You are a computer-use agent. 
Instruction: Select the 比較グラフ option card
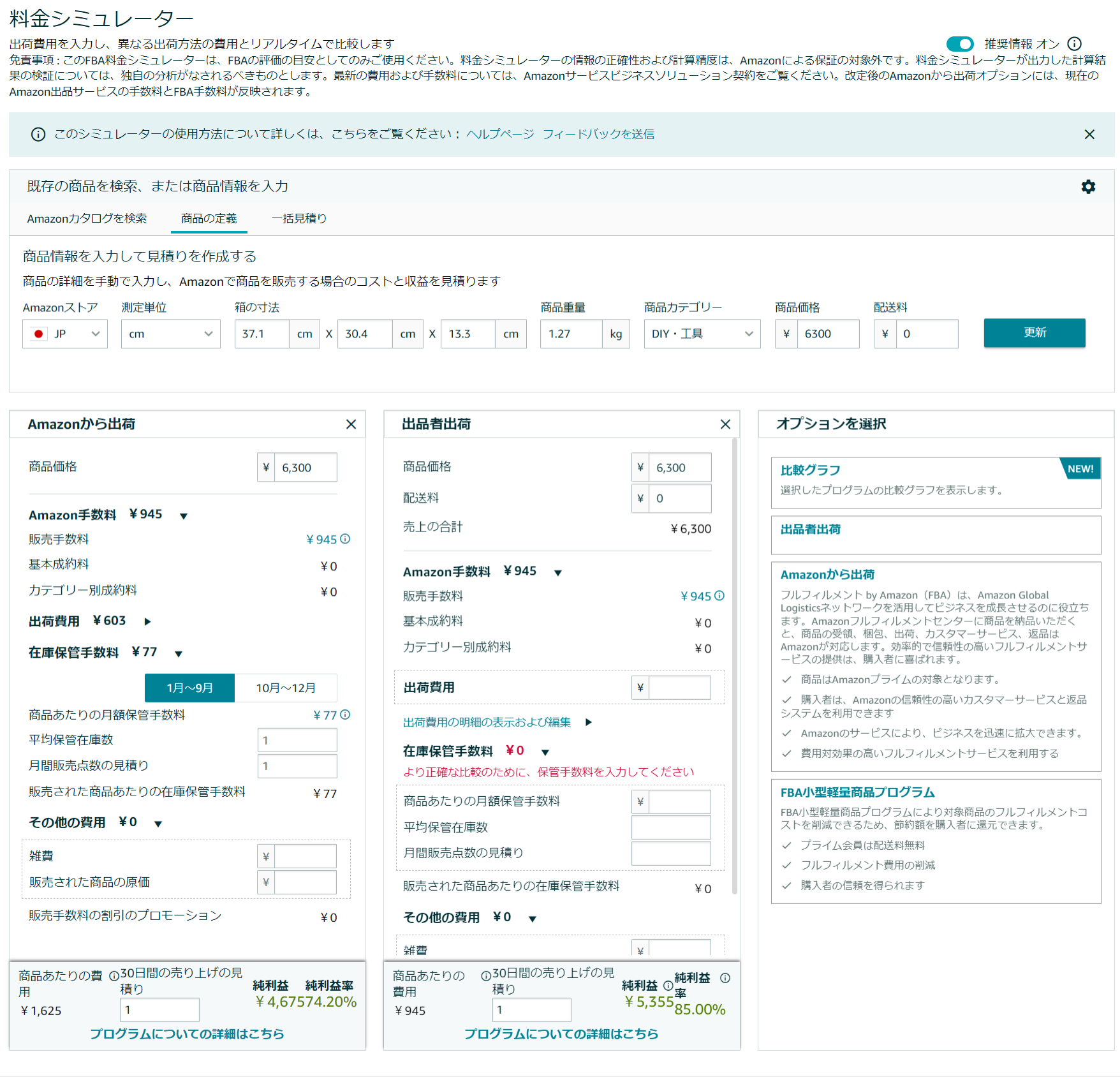pos(936,483)
